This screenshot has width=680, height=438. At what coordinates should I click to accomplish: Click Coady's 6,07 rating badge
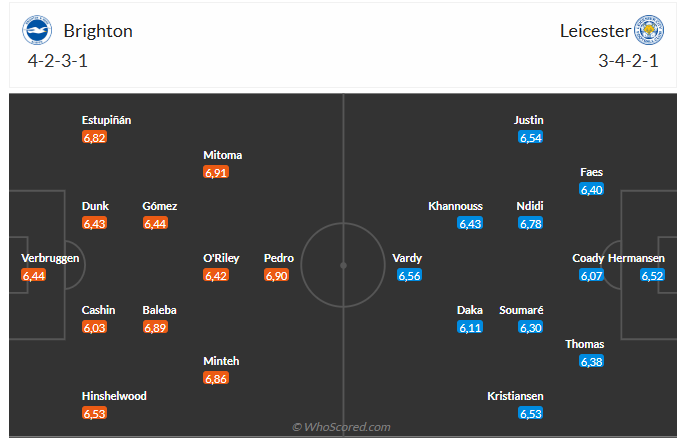coord(592,275)
